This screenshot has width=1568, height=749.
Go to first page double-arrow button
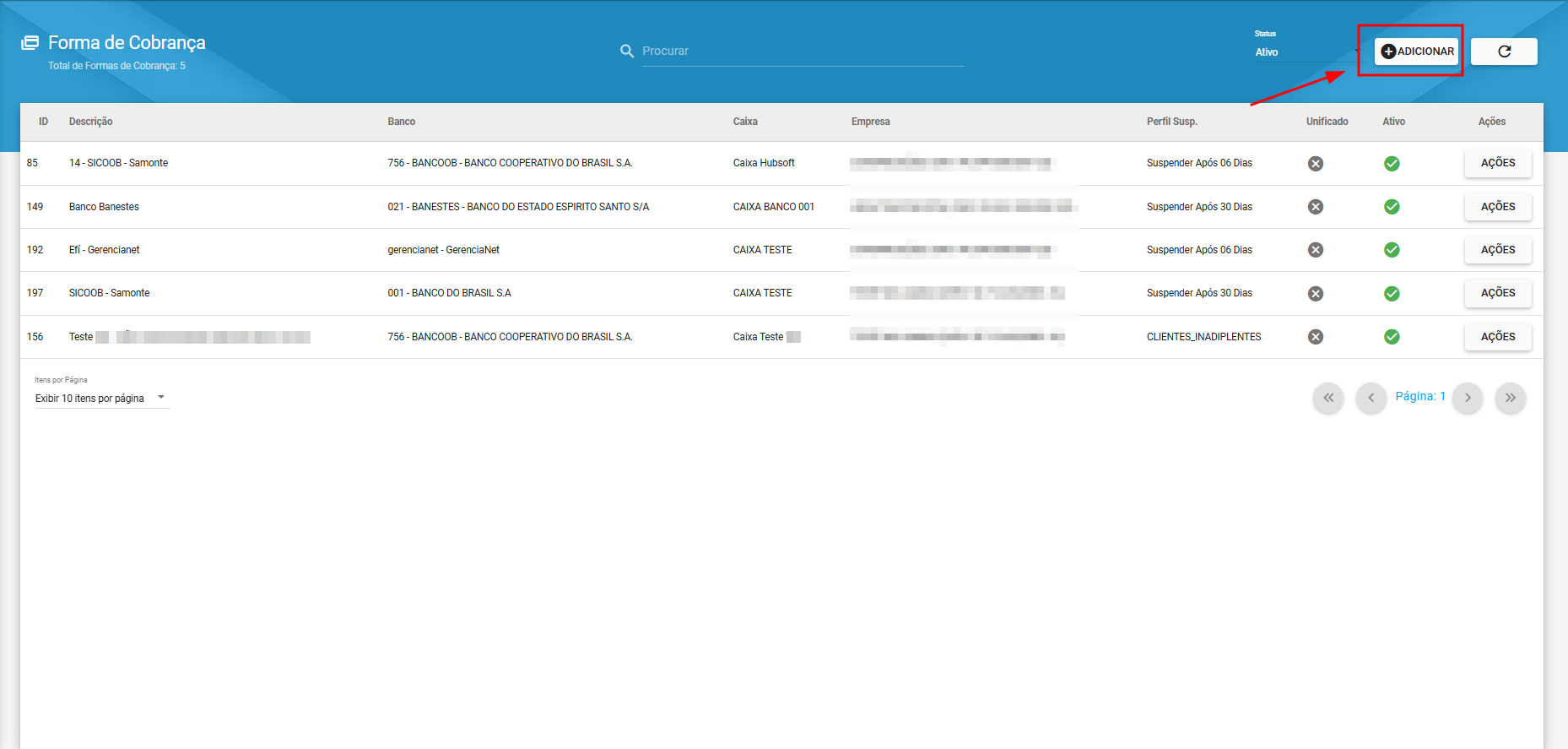pyautogui.click(x=1328, y=398)
